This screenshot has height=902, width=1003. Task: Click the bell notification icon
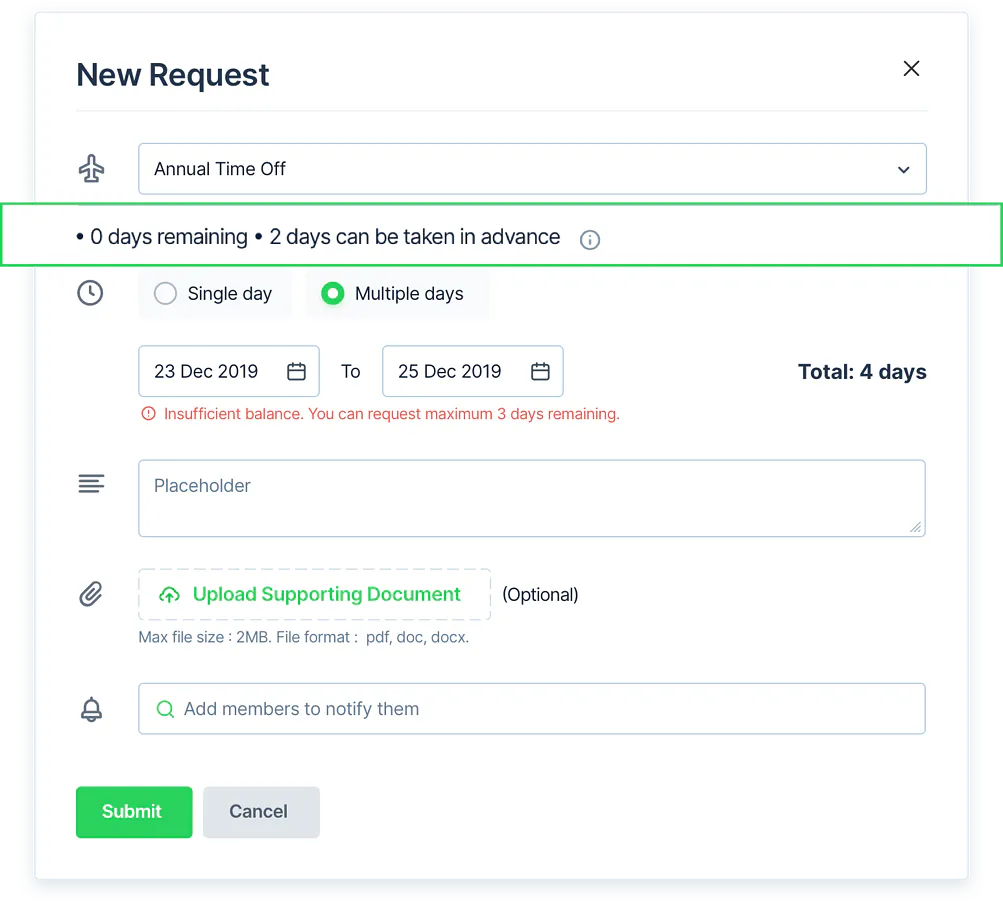[x=91, y=709]
